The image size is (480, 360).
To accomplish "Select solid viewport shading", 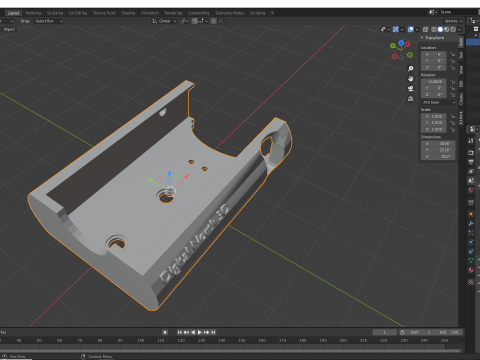I will [440, 29].
